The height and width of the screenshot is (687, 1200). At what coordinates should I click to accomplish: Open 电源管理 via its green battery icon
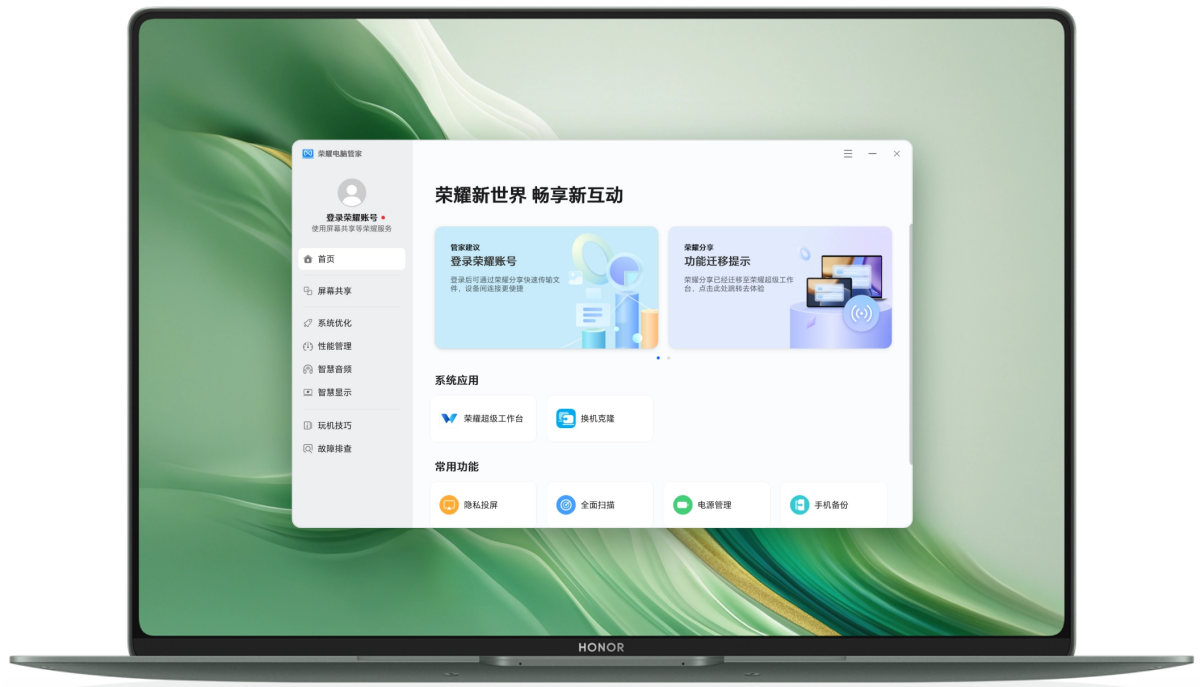pyautogui.click(x=683, y=505)
